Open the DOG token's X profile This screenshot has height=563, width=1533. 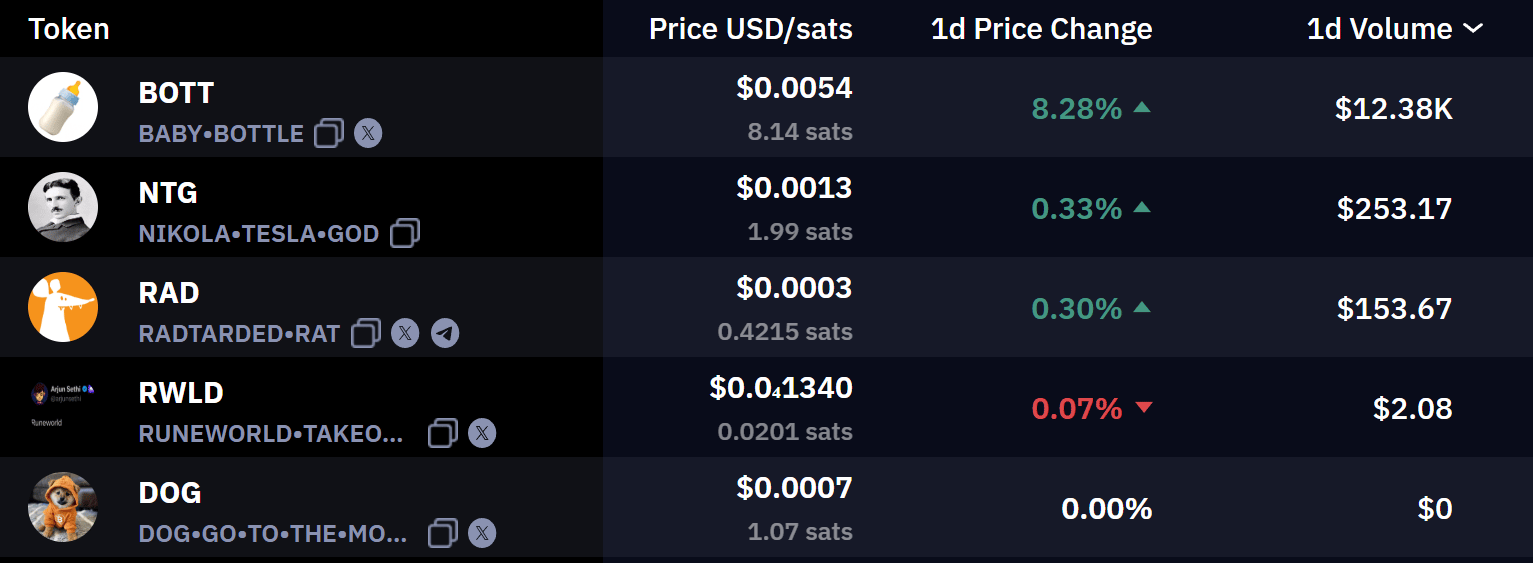pos(482,533)
